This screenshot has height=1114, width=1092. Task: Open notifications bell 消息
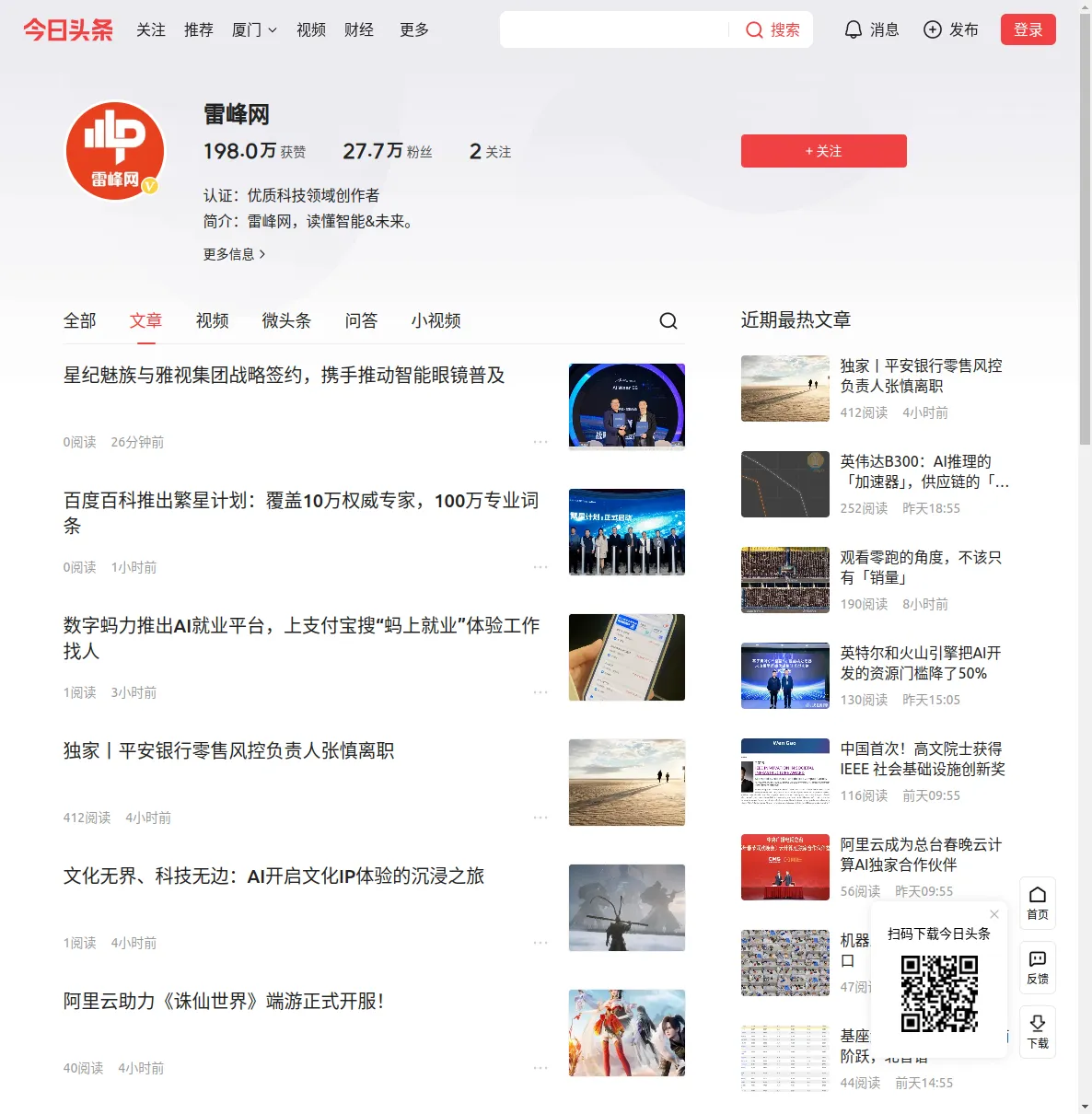[x=871, y=29]
